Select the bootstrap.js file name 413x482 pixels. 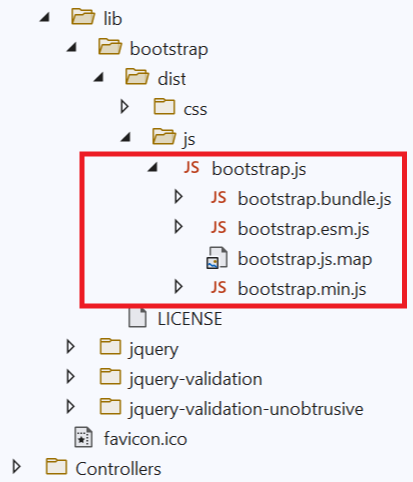point(259,169)
